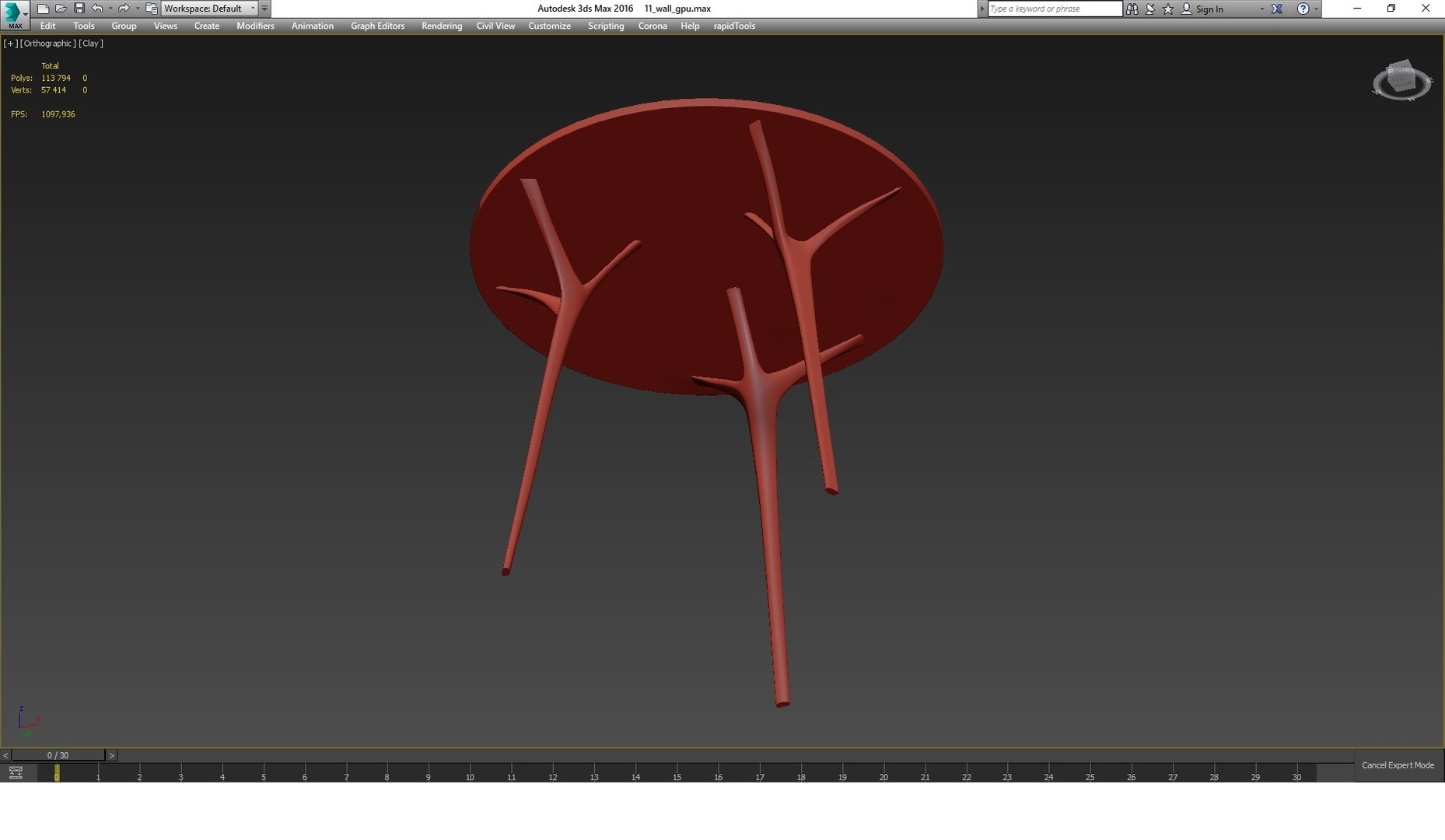Click Cancel Expert Mode button
The height and width of the screenshot is (840, 1445).
click(1398, 765)
